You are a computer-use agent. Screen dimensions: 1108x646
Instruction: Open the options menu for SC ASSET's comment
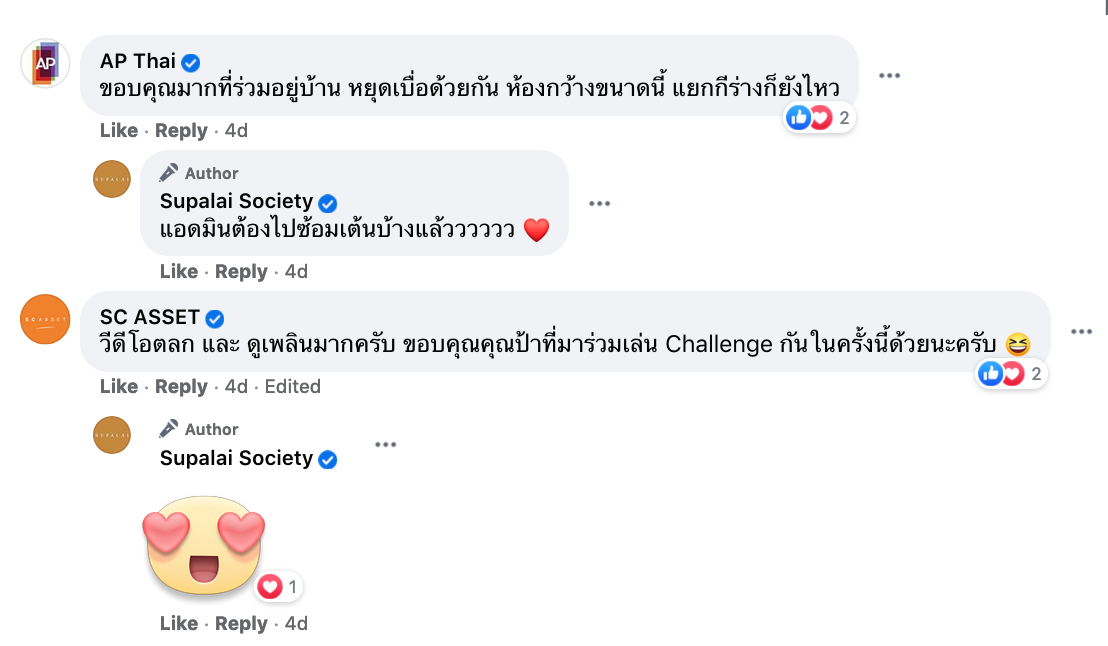pyautogui.click(x=1081, y=332)
